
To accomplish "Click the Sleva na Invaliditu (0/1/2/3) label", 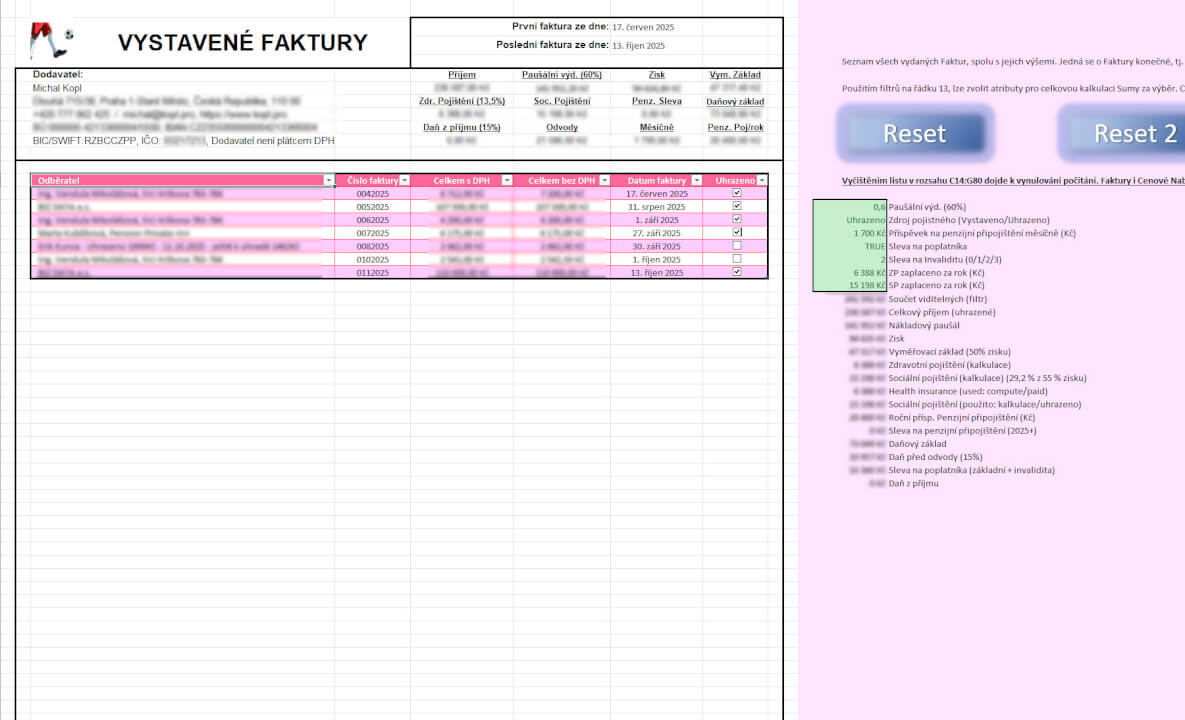I will click(x=945, y=259).
